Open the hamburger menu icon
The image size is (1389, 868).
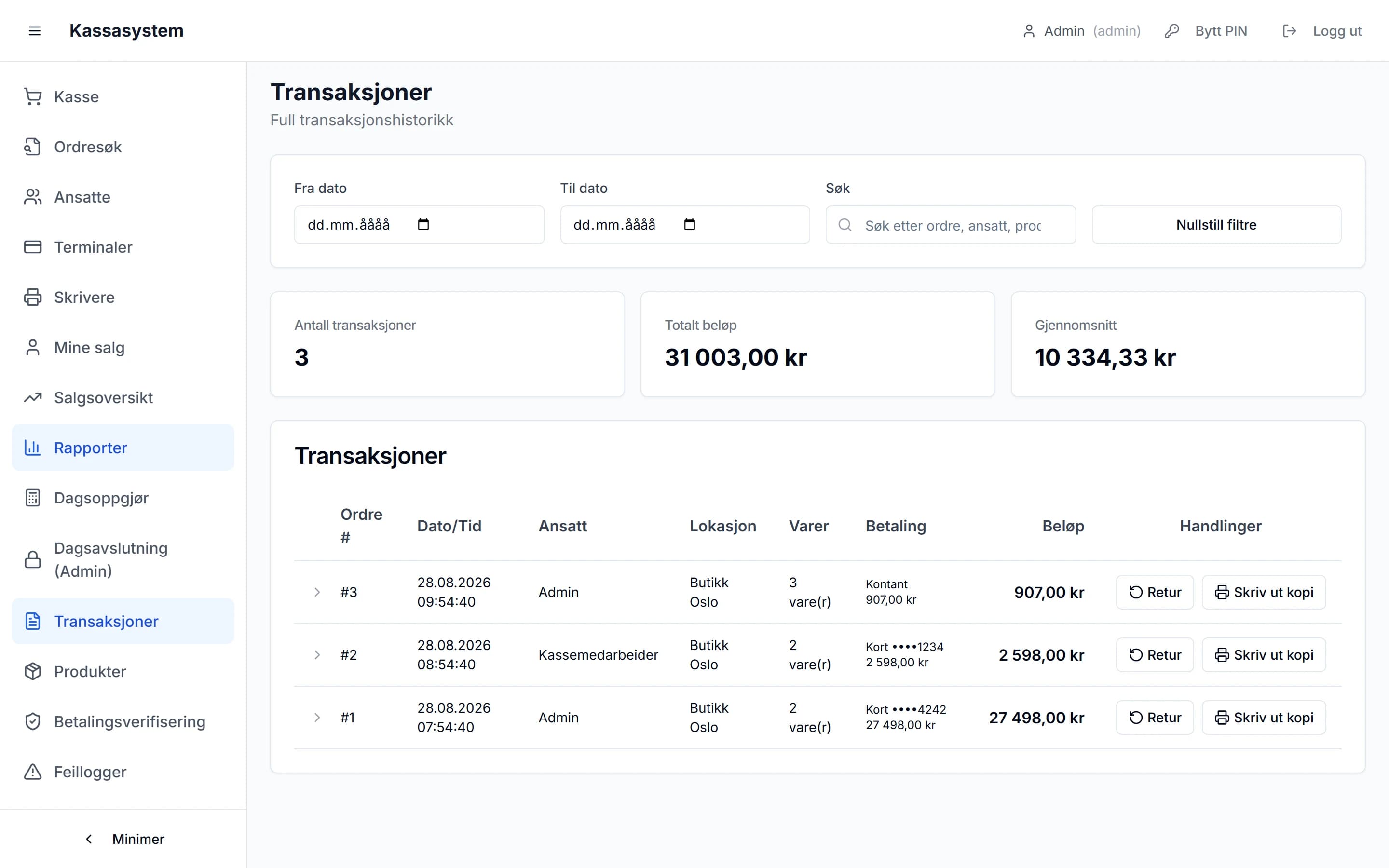(x=34, y=31)
